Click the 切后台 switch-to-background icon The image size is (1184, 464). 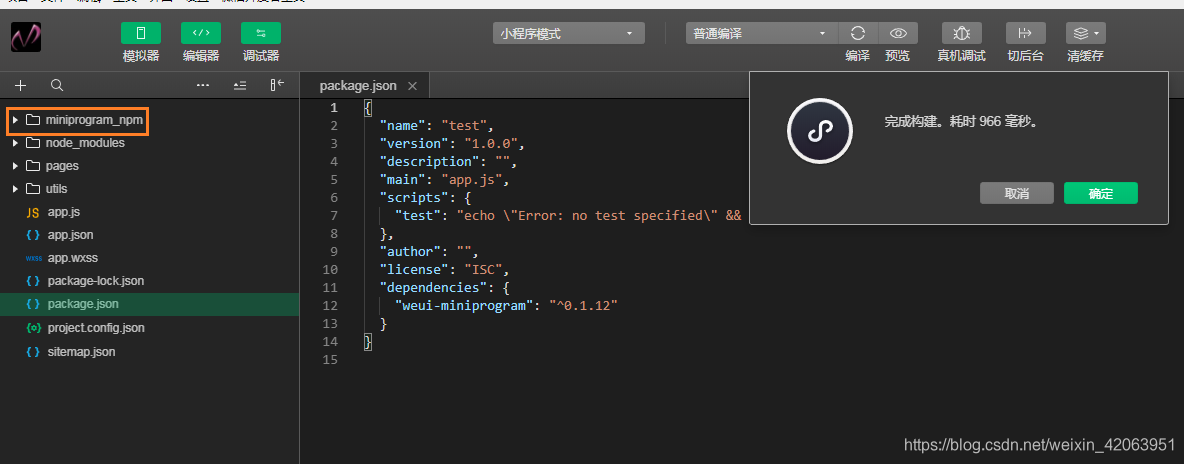(x=1025, y=33)
